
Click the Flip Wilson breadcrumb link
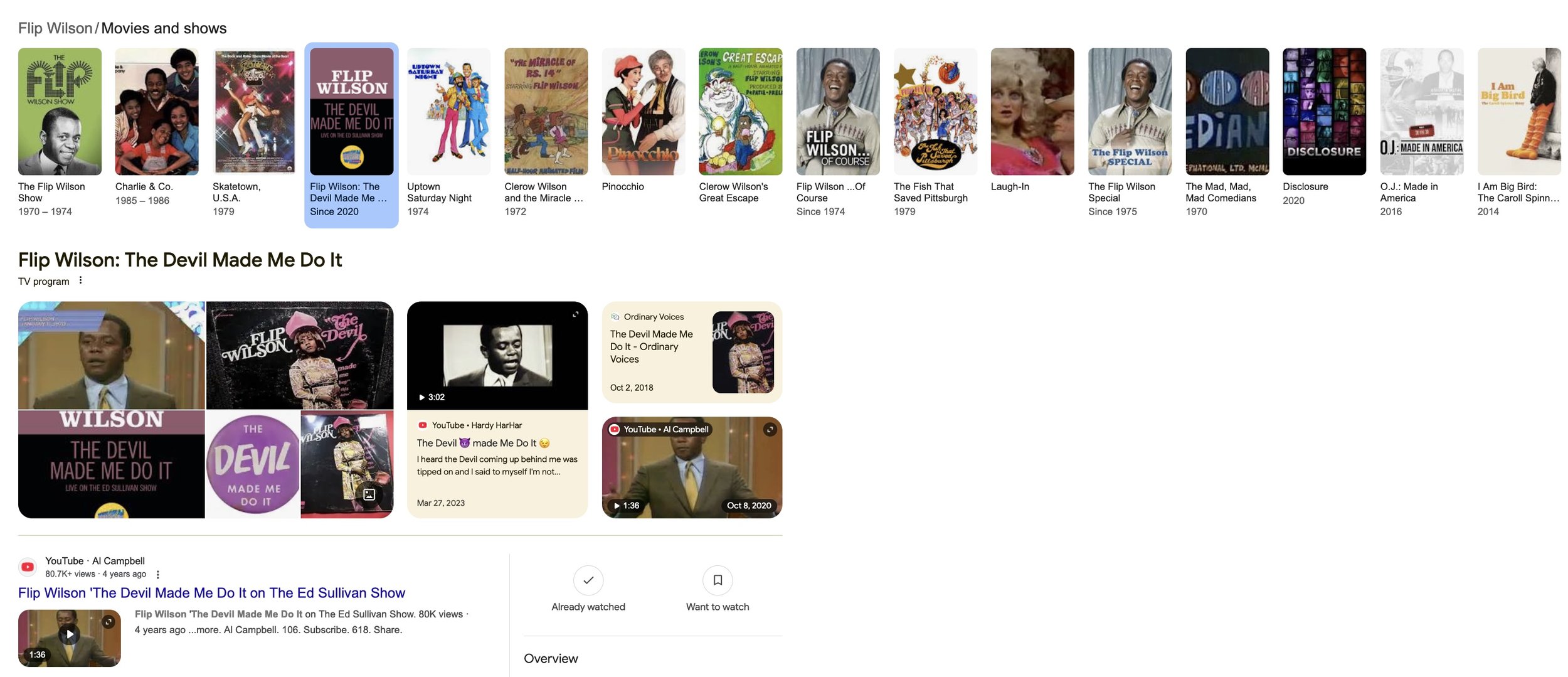coord(55,28)
